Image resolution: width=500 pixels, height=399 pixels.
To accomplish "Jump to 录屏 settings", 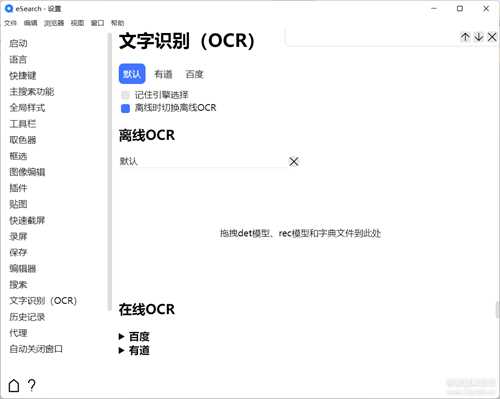I will pos(18,236).
